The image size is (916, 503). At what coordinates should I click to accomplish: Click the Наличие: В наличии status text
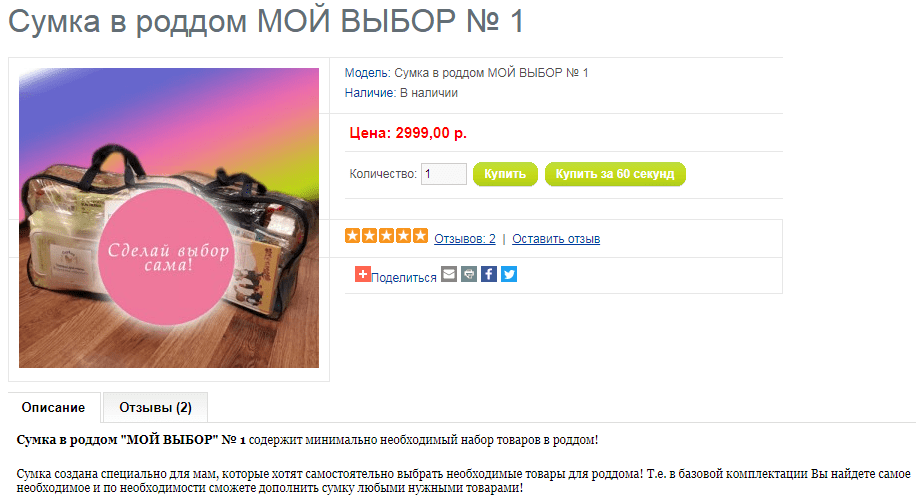(401, 93)
